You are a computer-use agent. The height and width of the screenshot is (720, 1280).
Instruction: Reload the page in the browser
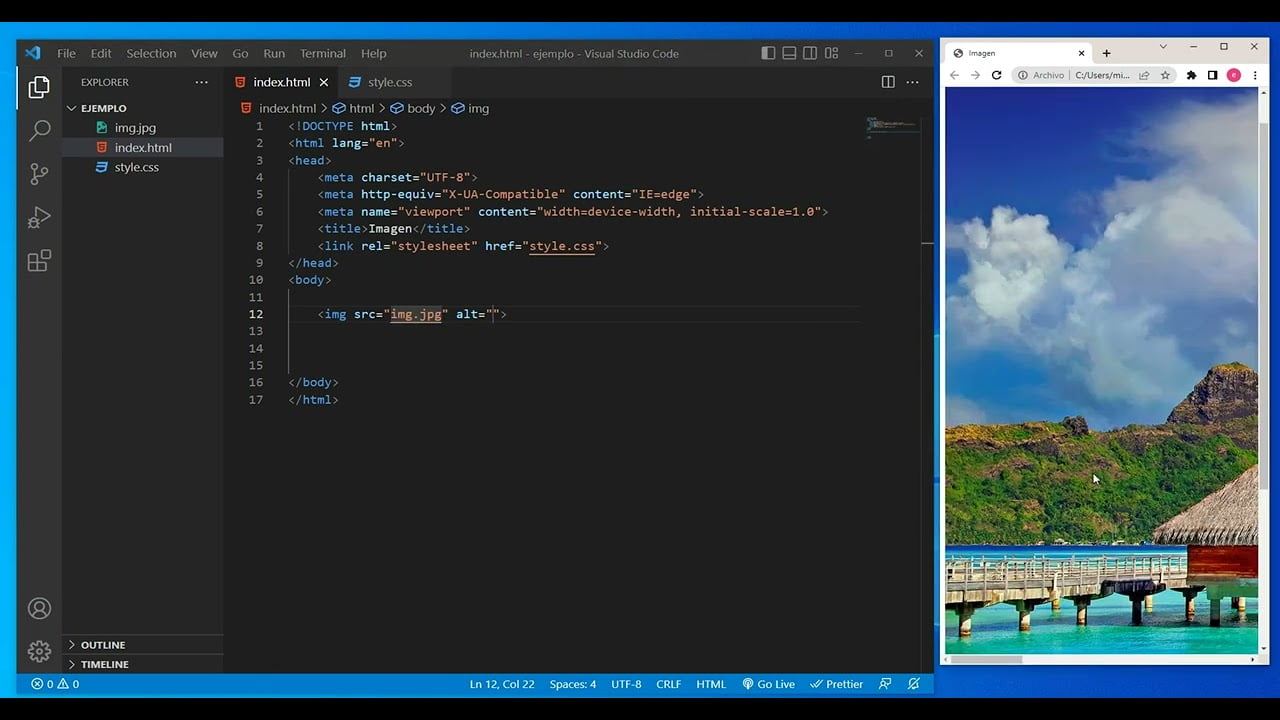(x=996, y=75)
